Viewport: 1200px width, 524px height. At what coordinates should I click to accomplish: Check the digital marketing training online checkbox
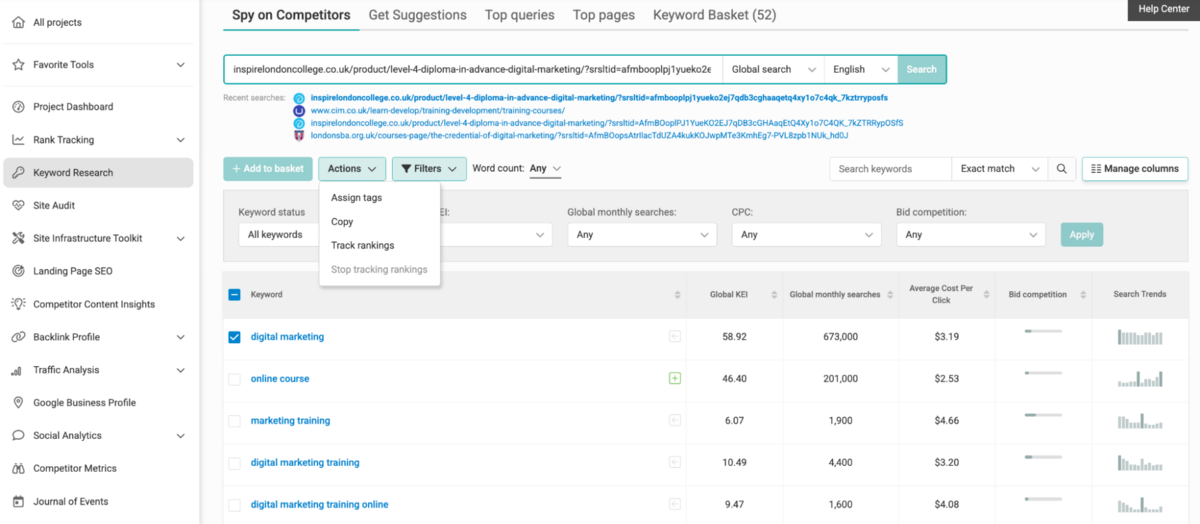(x=234, y=505)
